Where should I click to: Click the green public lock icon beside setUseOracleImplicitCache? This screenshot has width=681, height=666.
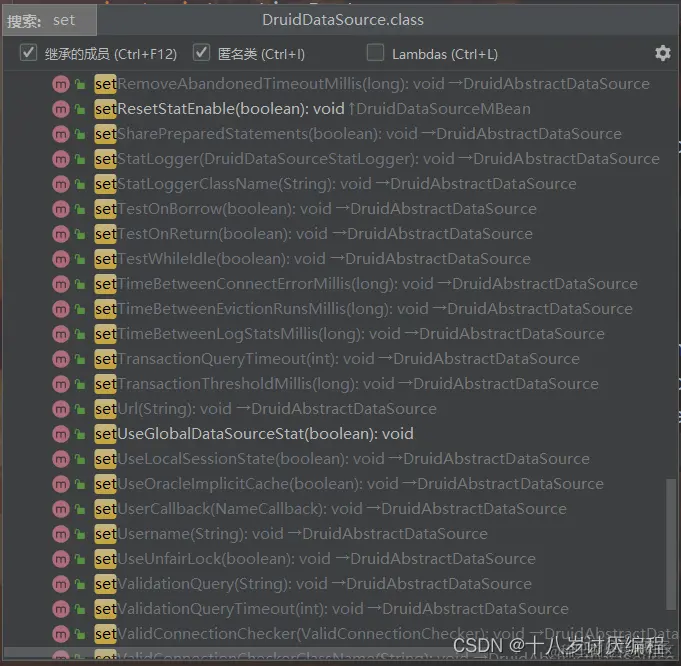[x=80, y=484]
